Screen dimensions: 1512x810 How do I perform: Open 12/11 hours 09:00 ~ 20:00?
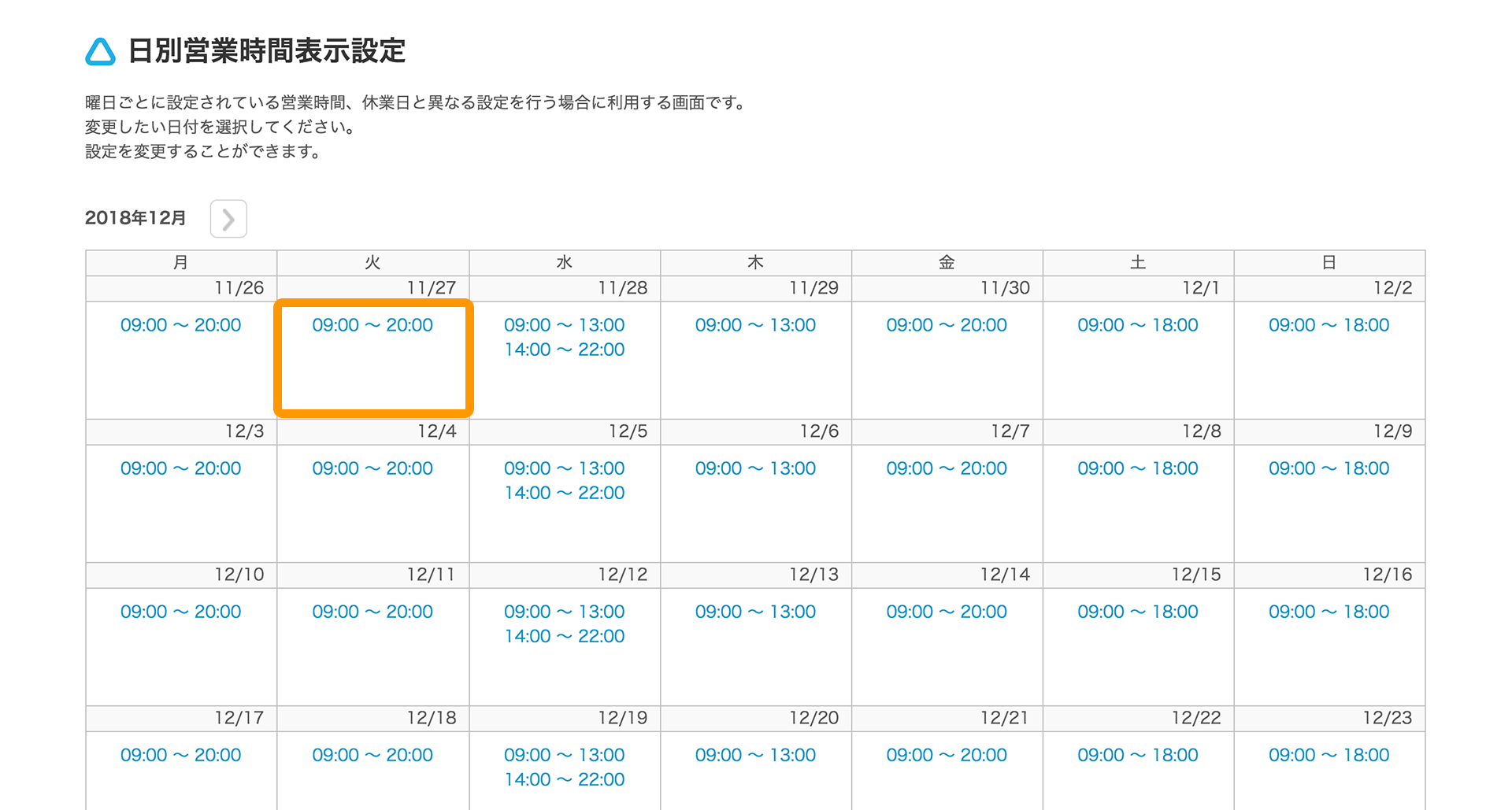coord(372,612)
